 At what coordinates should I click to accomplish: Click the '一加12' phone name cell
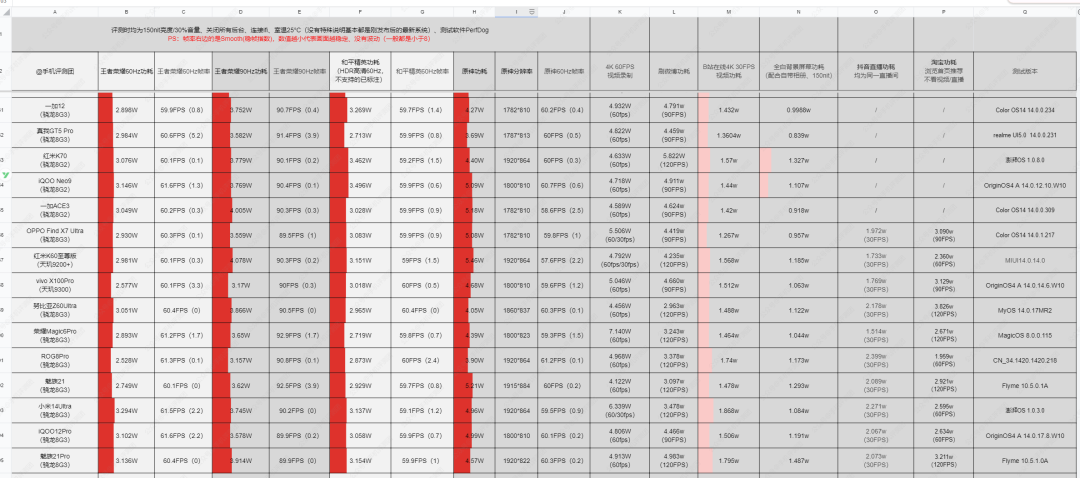[55, 110]
